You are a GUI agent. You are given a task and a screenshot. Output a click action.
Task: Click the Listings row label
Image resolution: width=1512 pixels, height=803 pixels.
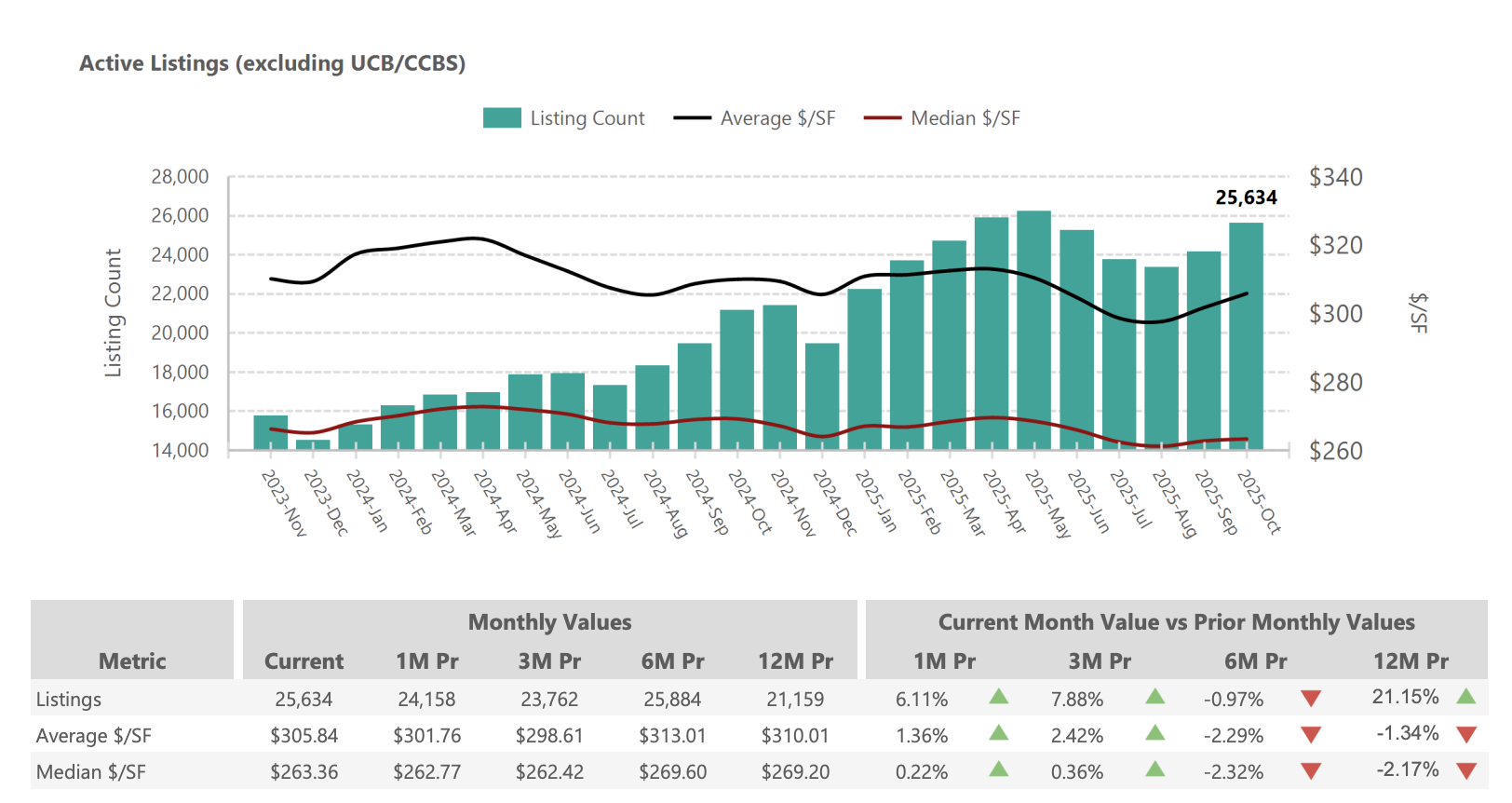click(x=69, y=699)
